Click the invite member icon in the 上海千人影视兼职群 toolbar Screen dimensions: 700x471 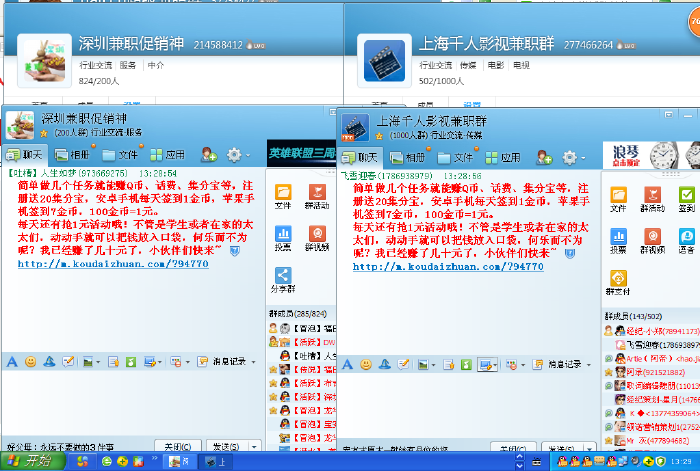(x=544, y=158)
